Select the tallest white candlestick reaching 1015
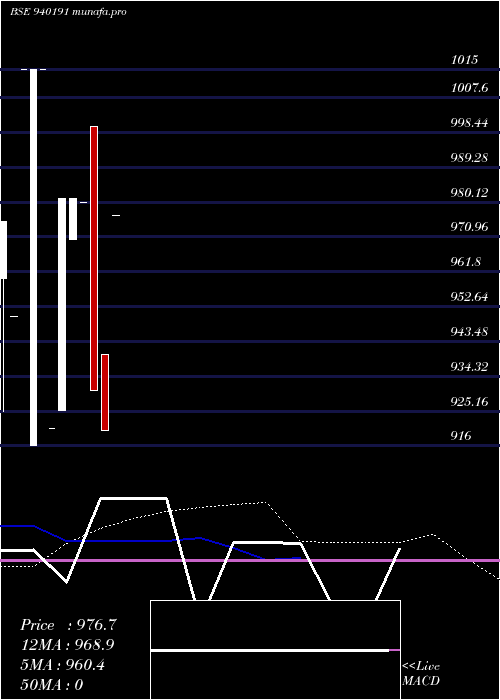Screen dimensions: 500x700 (x=33, y=258)
